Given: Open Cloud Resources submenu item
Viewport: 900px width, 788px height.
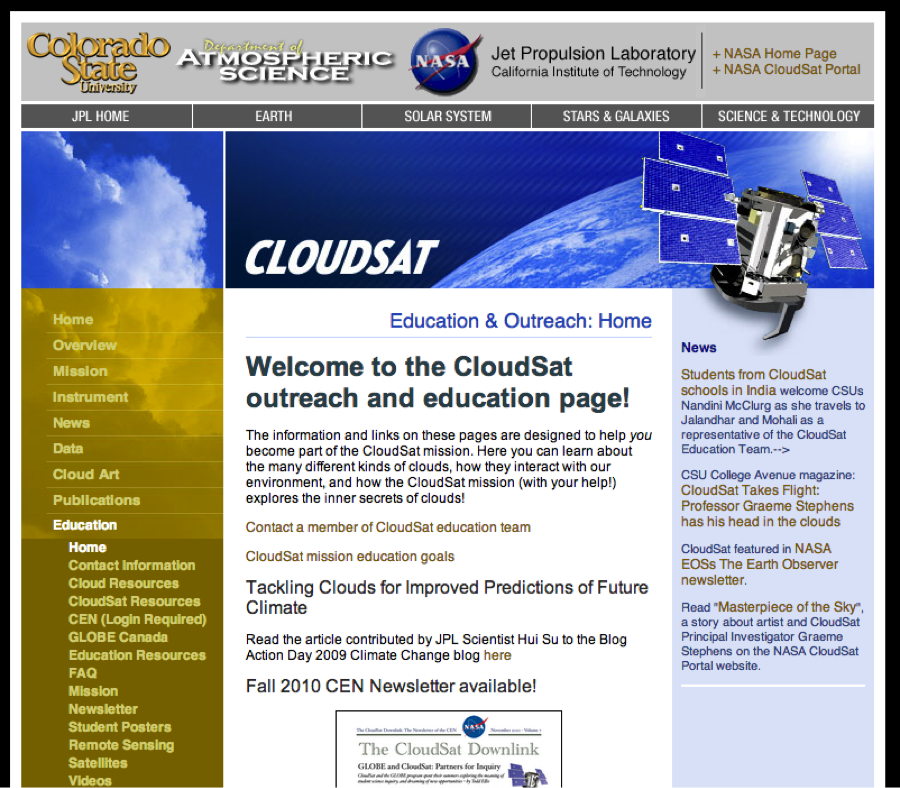Looking at the screenshot, I should coord(123,583).
